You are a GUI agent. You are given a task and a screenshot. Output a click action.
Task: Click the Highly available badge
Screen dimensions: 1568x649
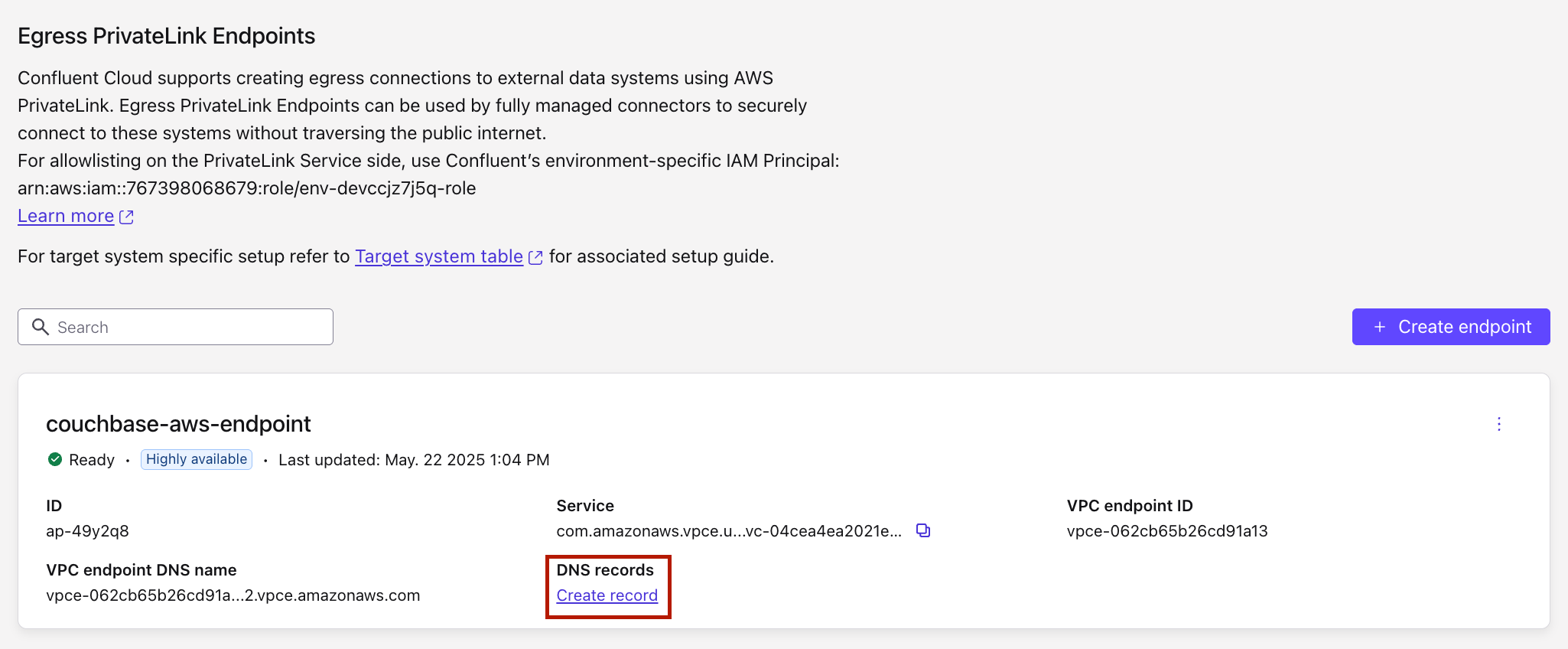point(197,459)
